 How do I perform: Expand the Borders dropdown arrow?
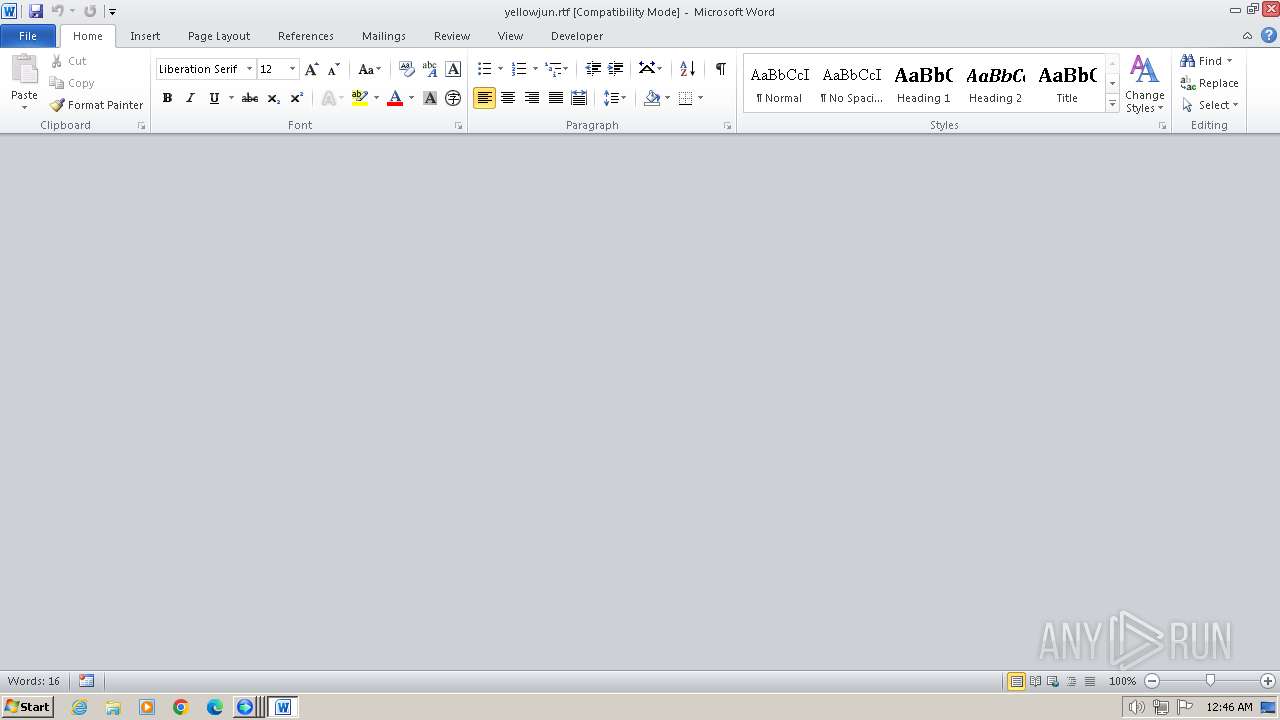coord(700,98)
